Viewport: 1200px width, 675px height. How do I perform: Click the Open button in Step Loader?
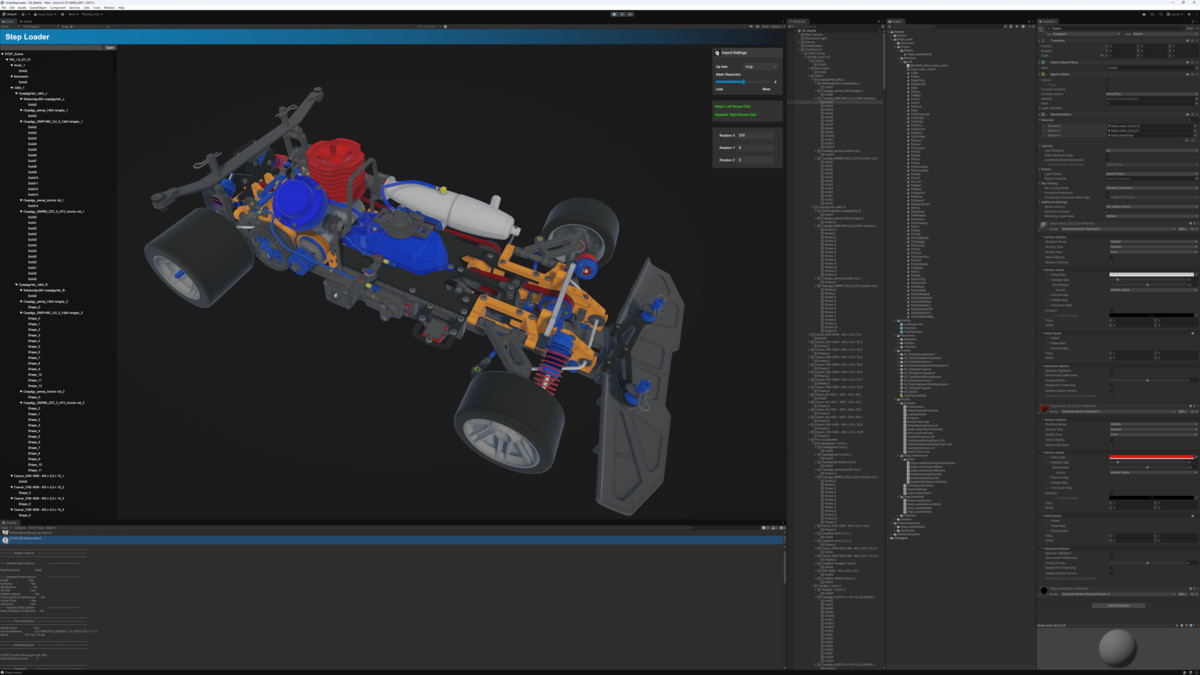tap(110, 47)
